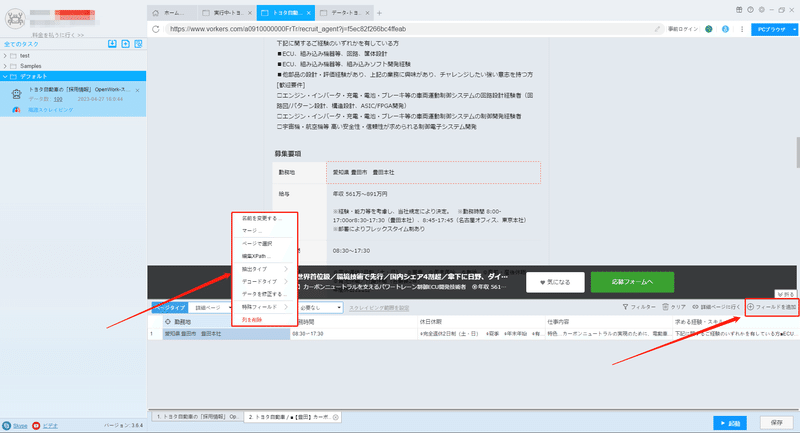Reload the page with the refresh icon
Viewport: 800px width, 433px height.
[156, 29]
